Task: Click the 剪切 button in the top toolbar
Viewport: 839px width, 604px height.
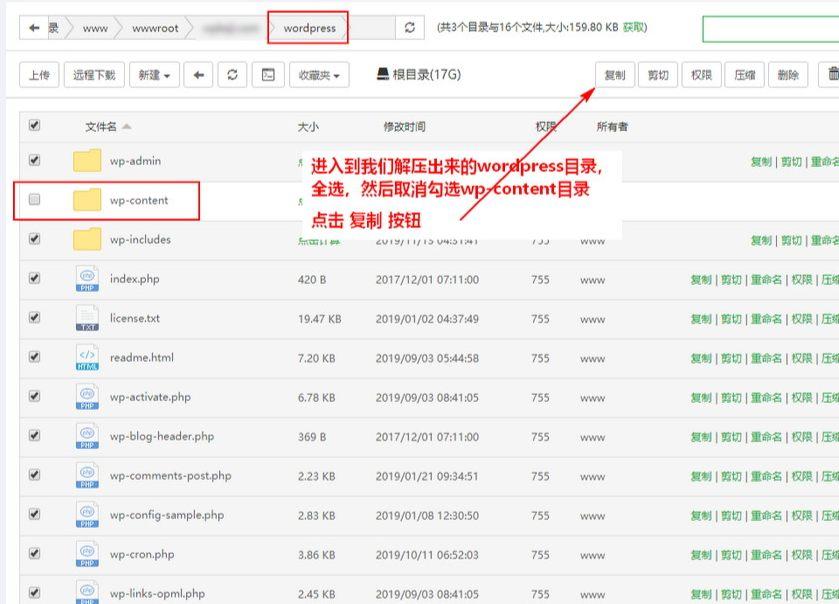Action: click(658, 75)
